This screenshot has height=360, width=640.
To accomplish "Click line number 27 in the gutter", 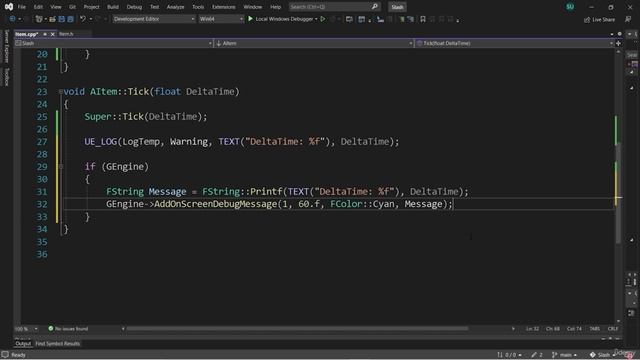I will 42,142.
